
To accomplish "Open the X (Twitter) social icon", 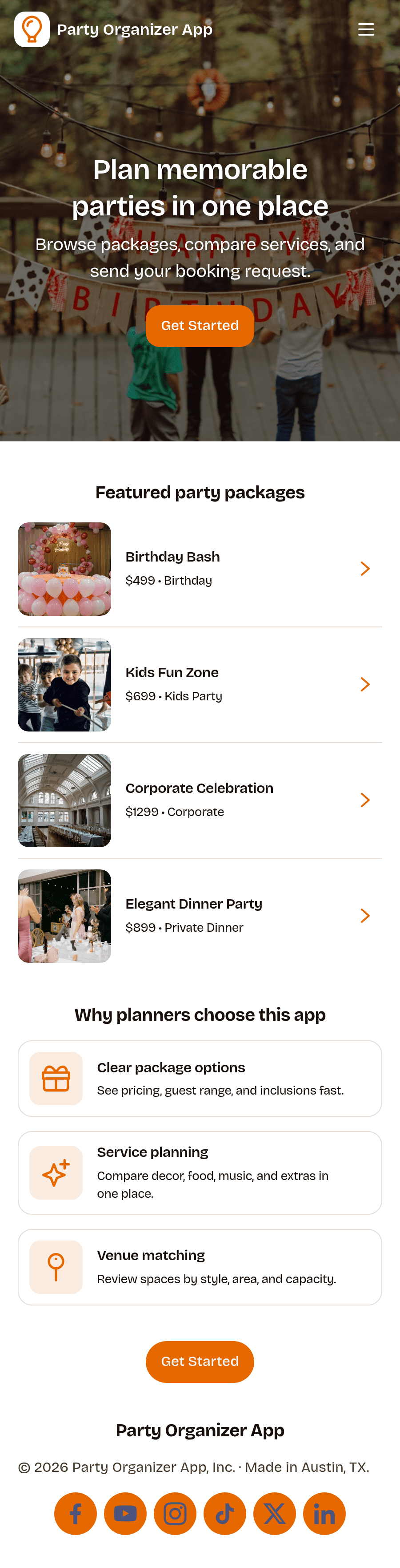I will coord(275,1513).
